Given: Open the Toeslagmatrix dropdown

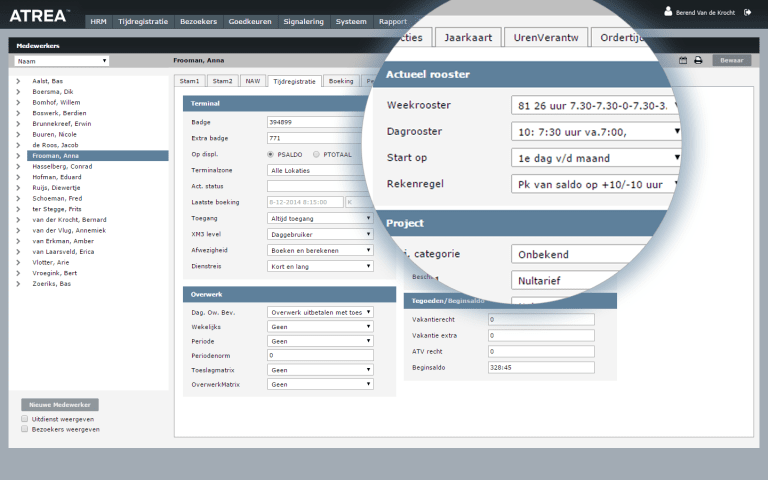Looking at the screenshot, I should pos(320,370).
